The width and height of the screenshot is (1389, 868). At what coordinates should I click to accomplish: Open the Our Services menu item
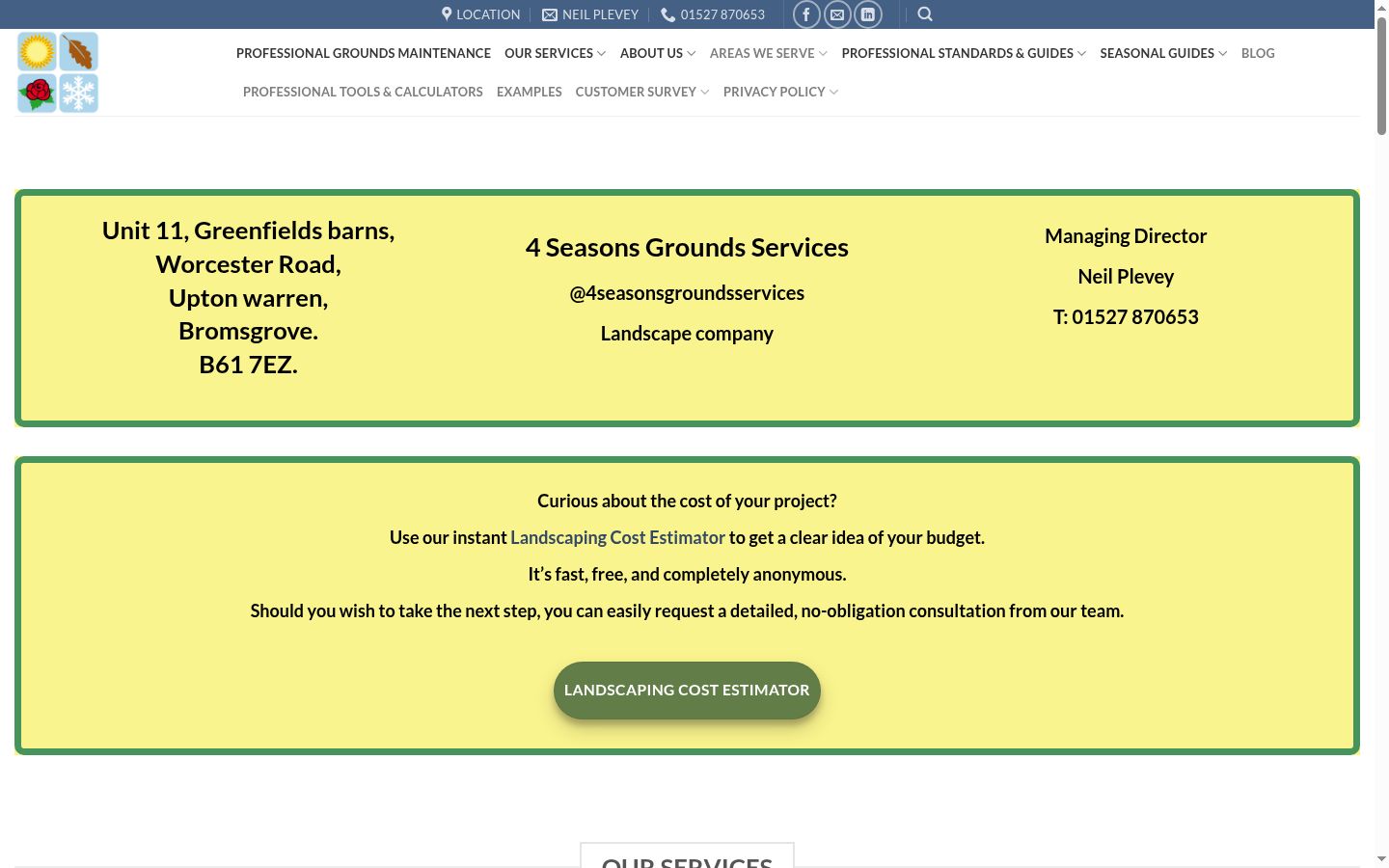tap(549, 53)
